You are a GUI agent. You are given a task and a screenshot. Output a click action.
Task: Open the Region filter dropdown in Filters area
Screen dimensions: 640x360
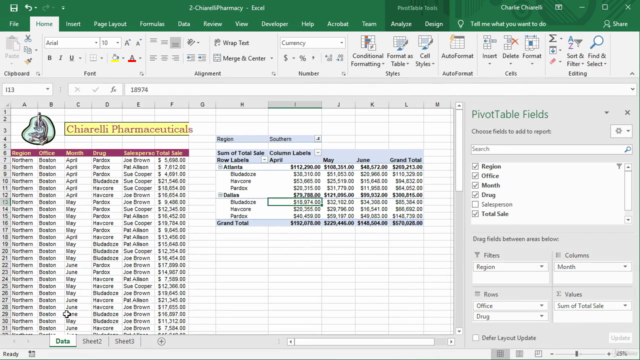542,267
